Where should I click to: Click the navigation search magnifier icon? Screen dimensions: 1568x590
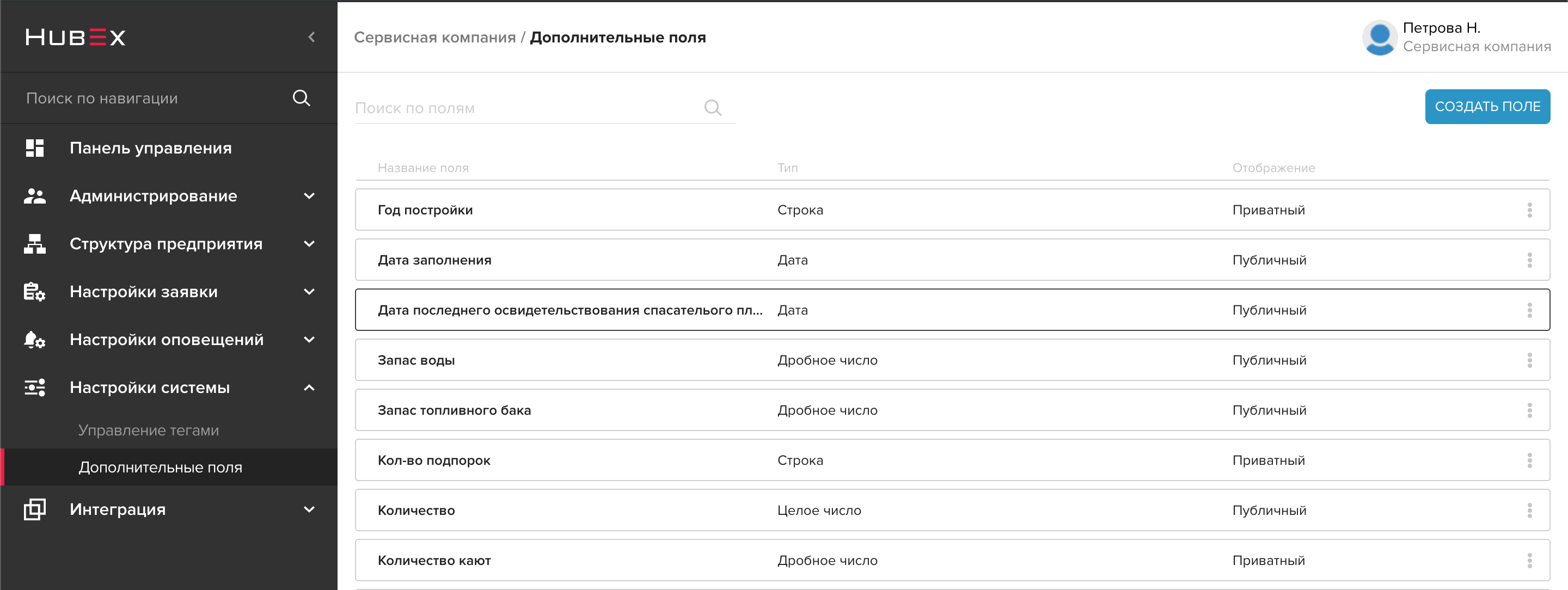pos(301,98)
